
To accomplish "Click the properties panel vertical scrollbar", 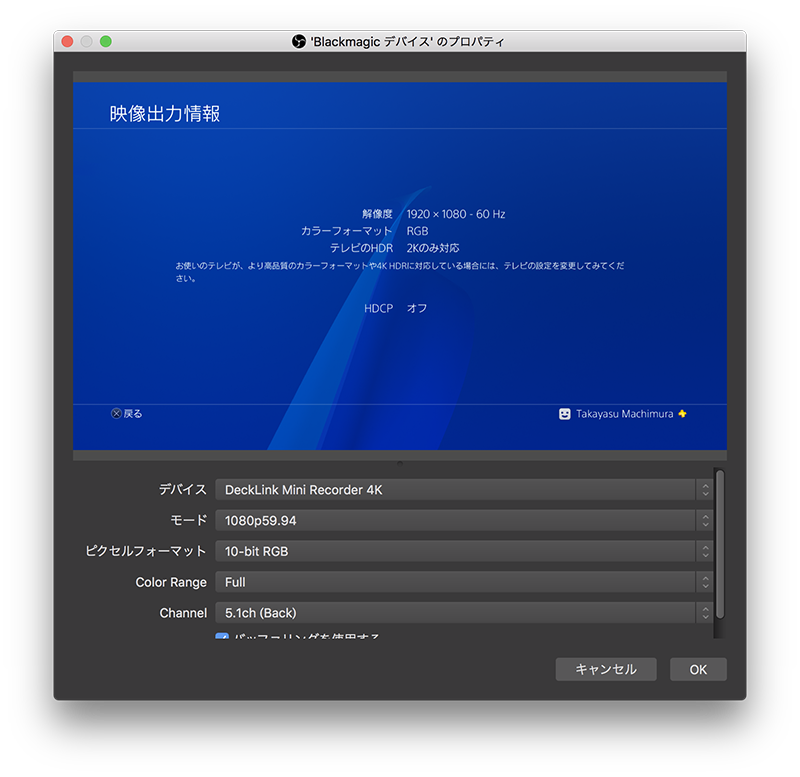I will tap(719, 544).
